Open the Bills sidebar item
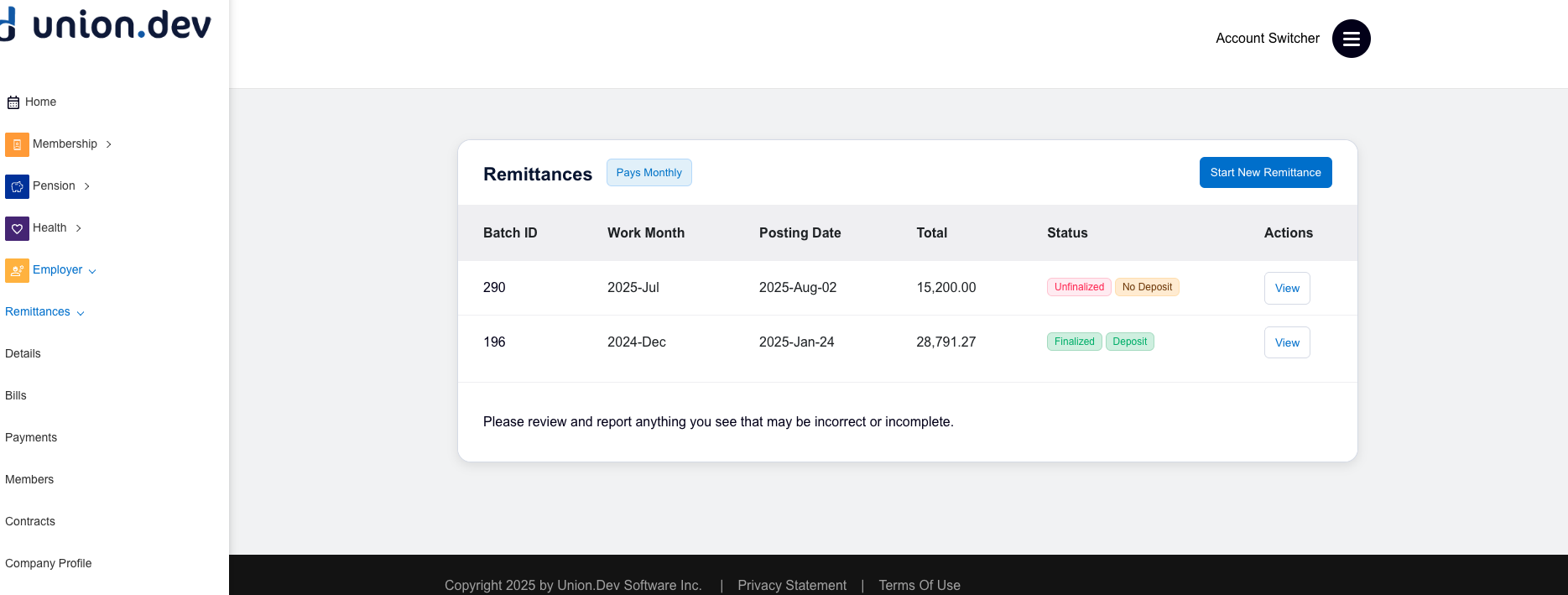The height and width of the screenshot is (595, 1568). (x=16, y=395)
